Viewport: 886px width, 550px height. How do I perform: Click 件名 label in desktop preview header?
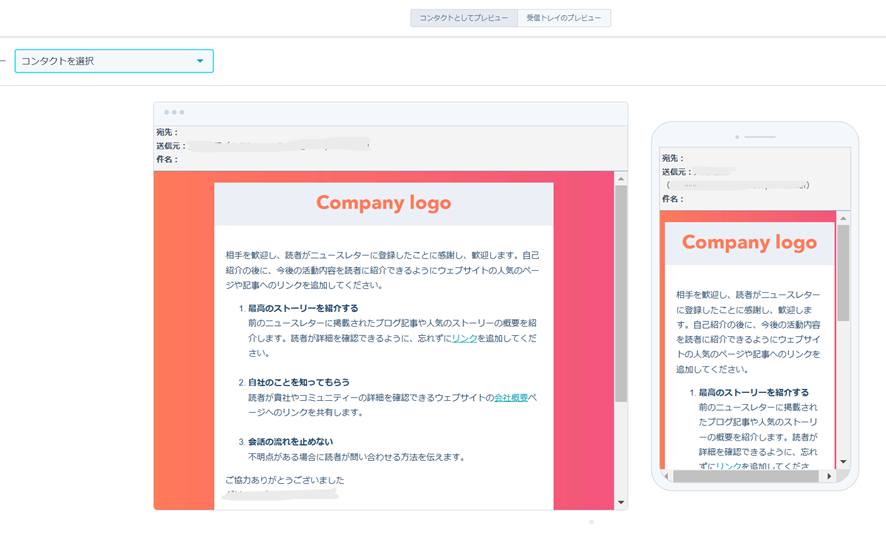[x=167, y=159]
